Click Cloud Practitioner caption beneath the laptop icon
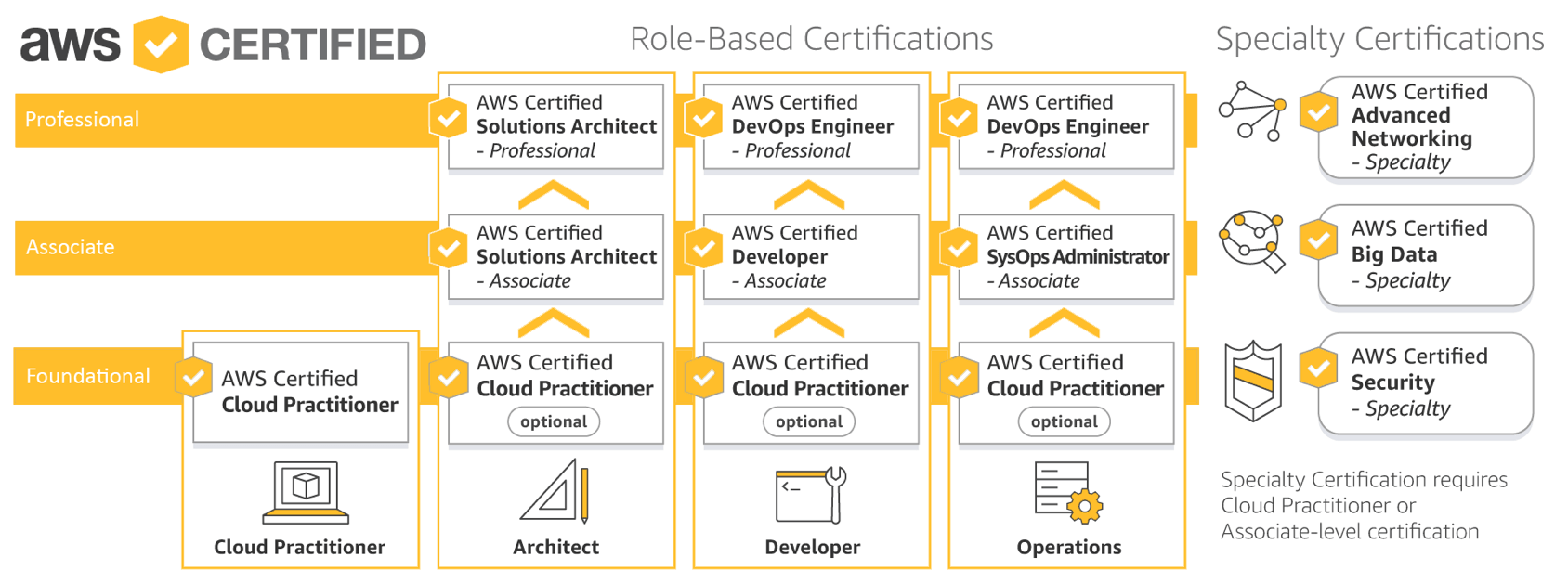The height and width of the screenshot is (583, 1568). pyautogui.click(x=299, y=547)
